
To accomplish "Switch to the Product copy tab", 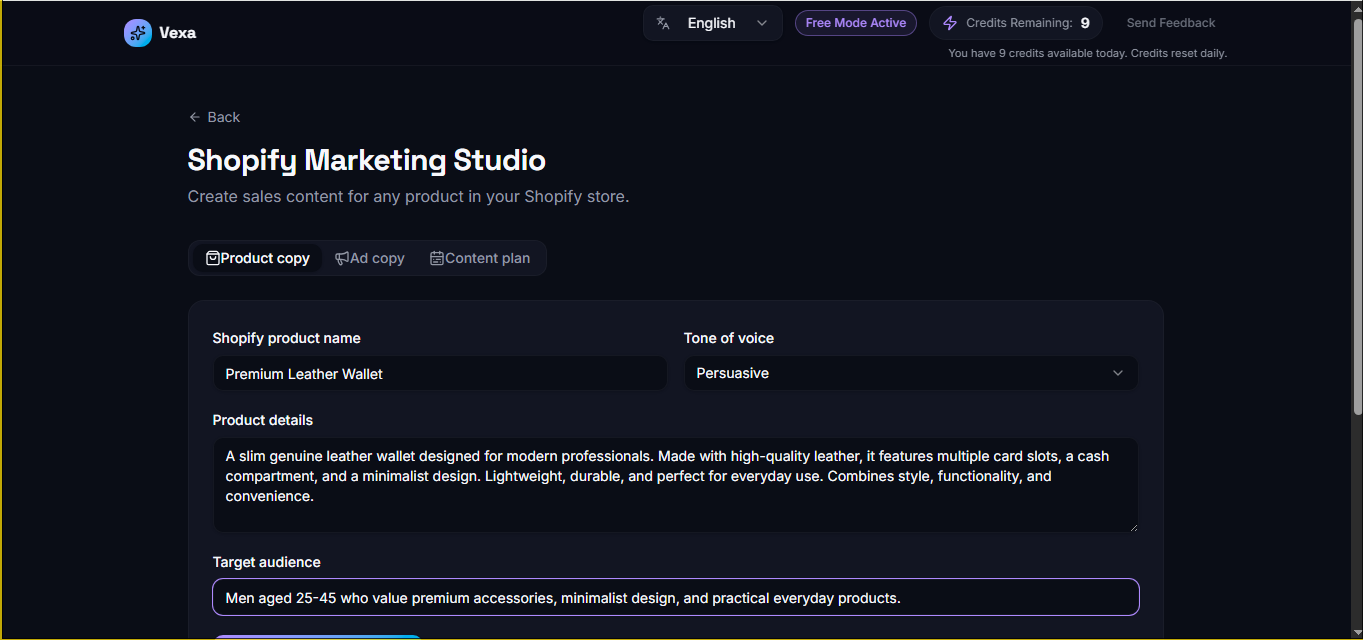I will (x=258, y=258).
